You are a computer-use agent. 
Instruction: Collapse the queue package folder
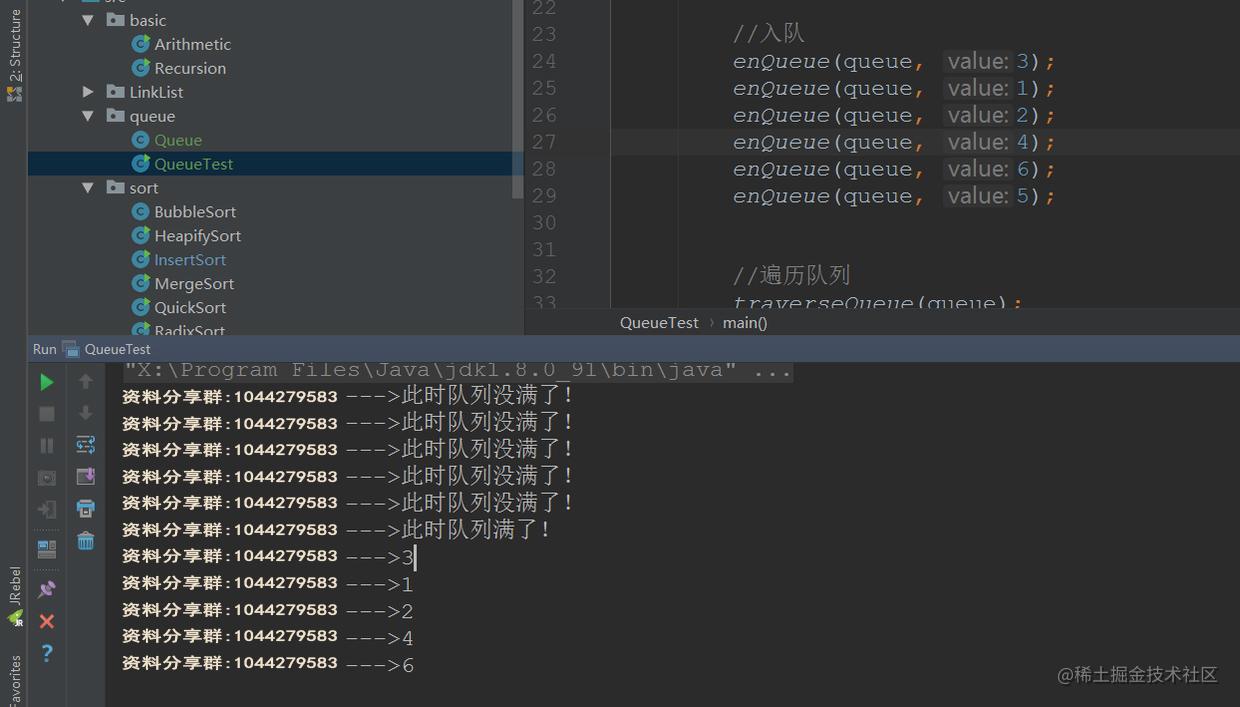pos(88,116)
